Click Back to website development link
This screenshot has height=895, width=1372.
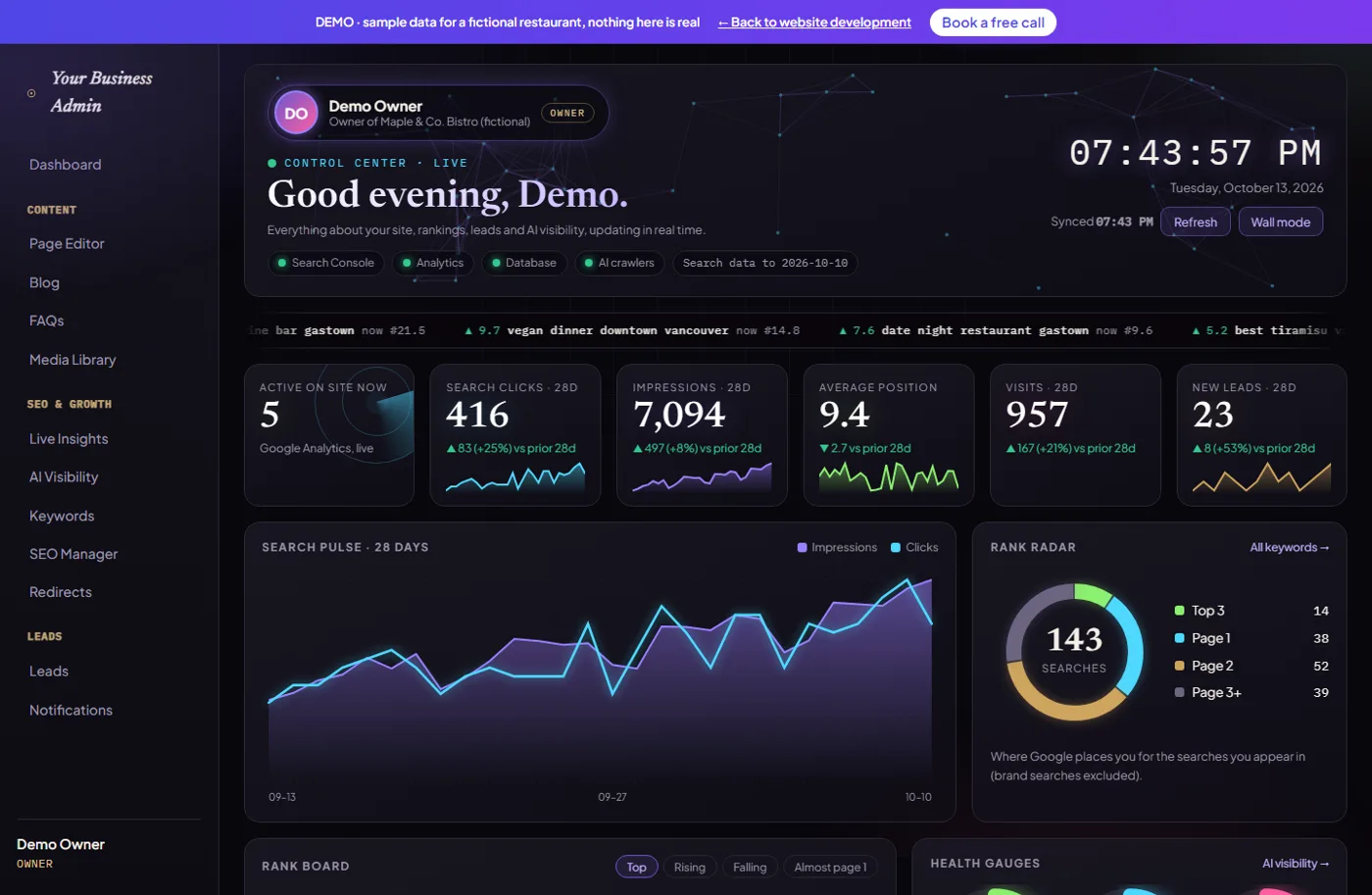pos(814,22)
